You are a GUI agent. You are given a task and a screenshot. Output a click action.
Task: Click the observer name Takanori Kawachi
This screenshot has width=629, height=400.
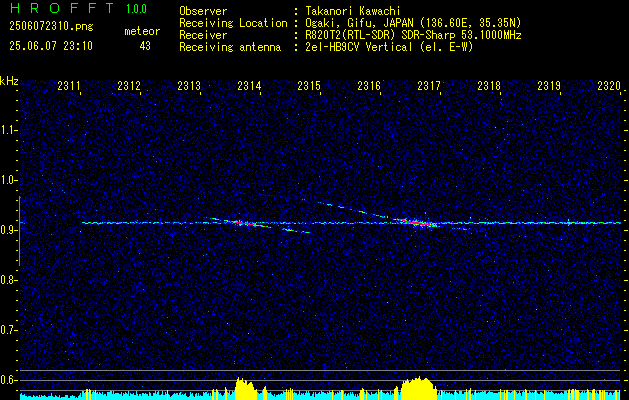click(352, 11)
